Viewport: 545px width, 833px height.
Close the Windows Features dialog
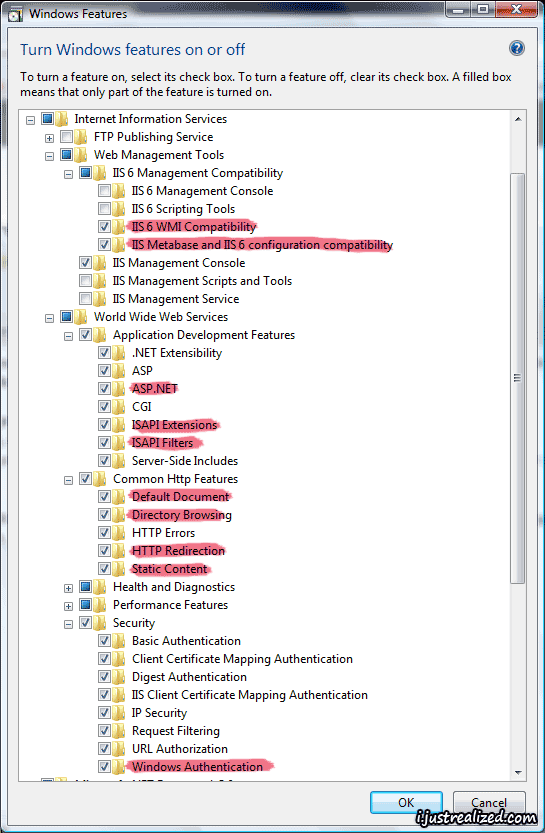point(515,9)
